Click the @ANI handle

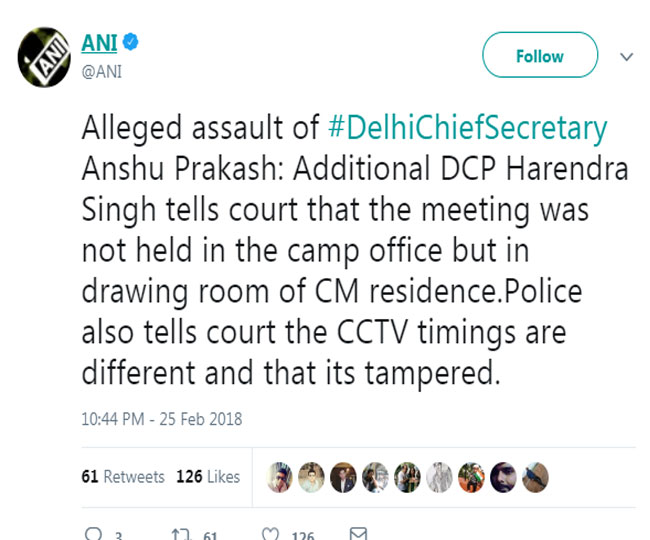[x=101, y=71]
